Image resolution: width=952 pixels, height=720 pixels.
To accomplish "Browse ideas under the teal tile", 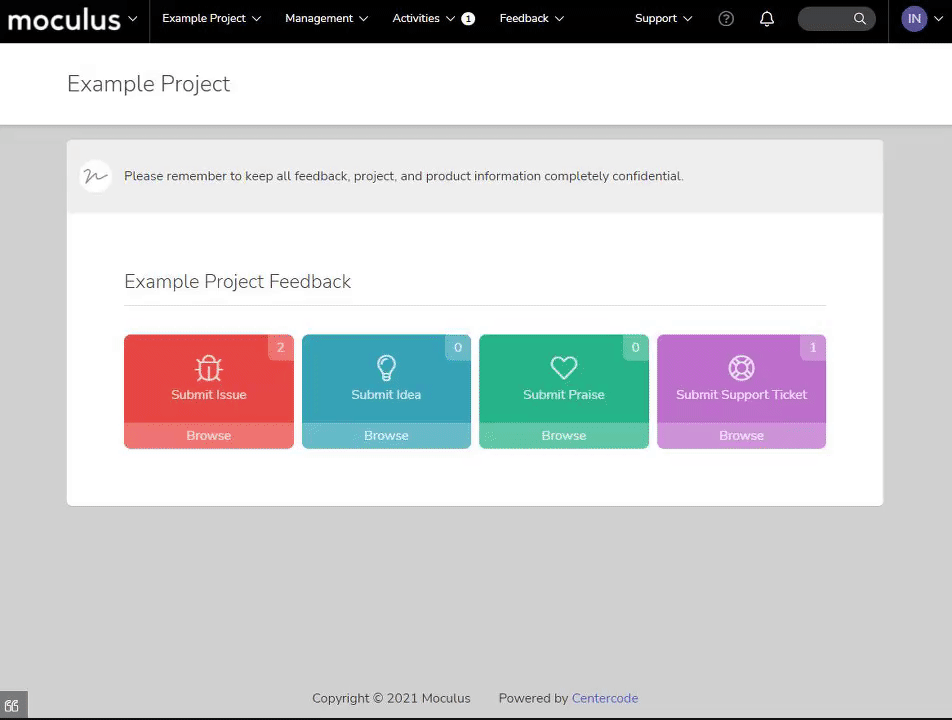I will (x=386, y=435).
